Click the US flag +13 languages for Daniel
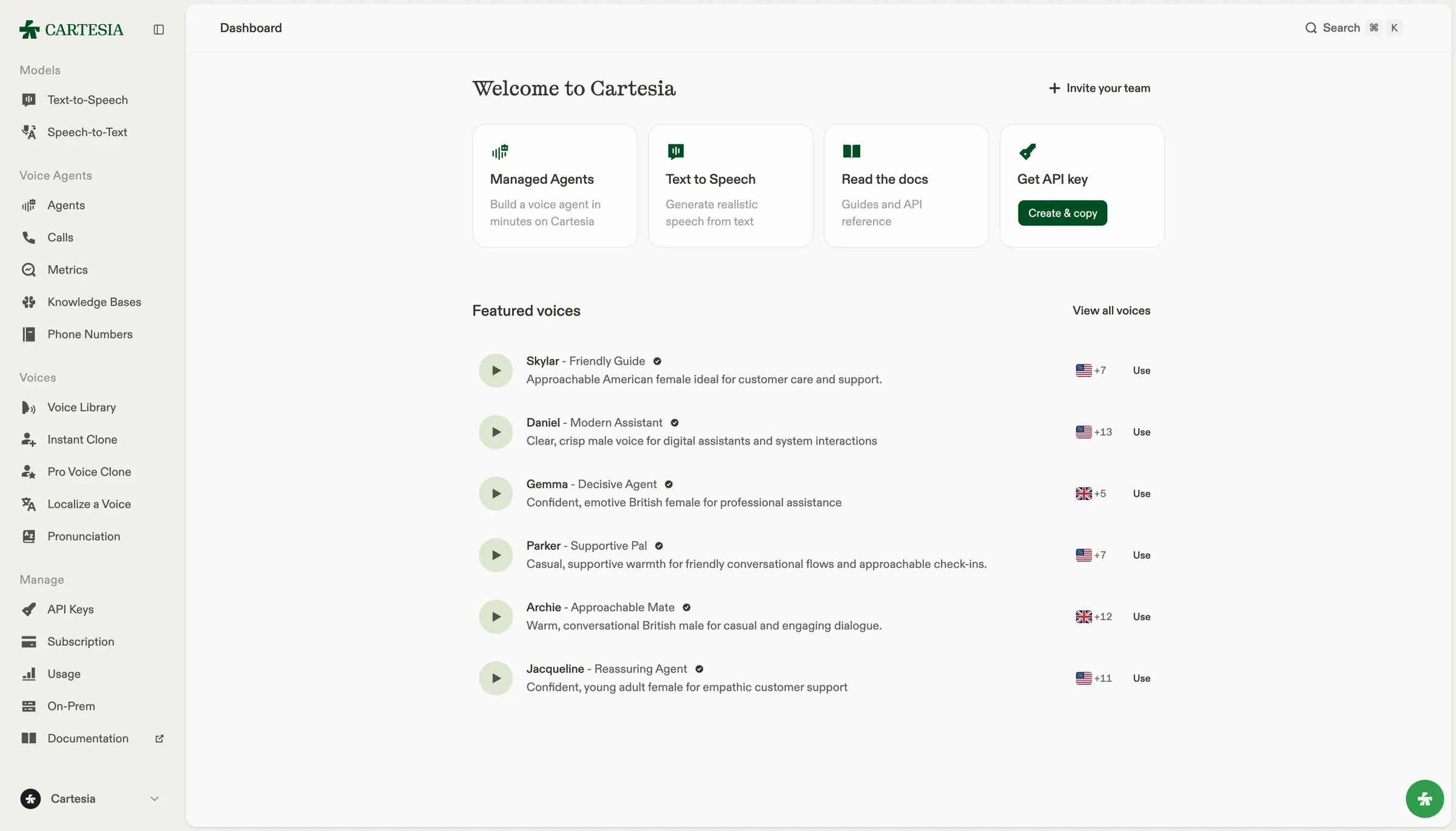 click(x=1094, y=432)
